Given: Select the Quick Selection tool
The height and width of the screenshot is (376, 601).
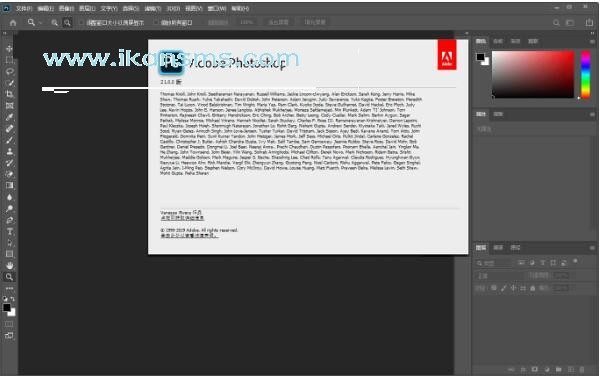Looking at the screenshot, I should [x=9, y=83].
